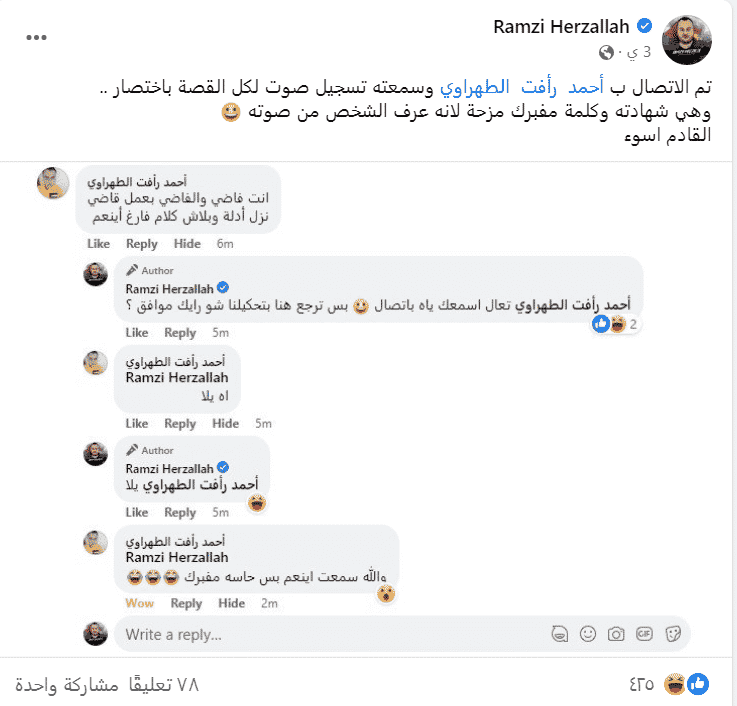Hide the top comment posted 6m ago
Image resolution: width=737 pixels, height=706 pixels.
pyautogui.click(x=187, y=243)
